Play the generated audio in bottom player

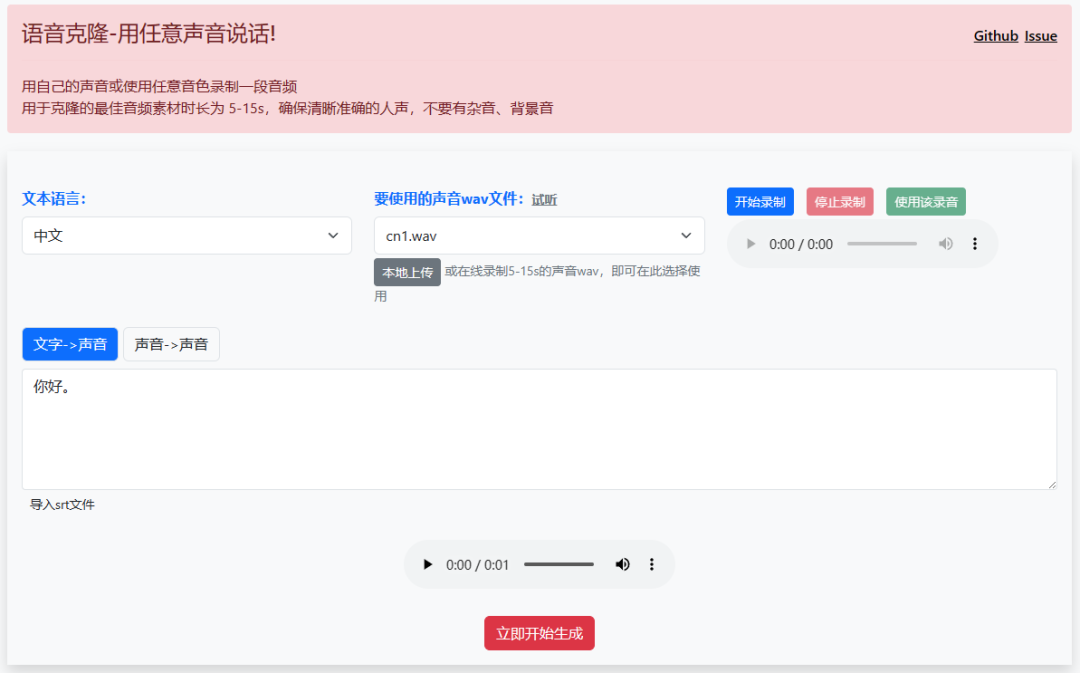click(428, 564)
